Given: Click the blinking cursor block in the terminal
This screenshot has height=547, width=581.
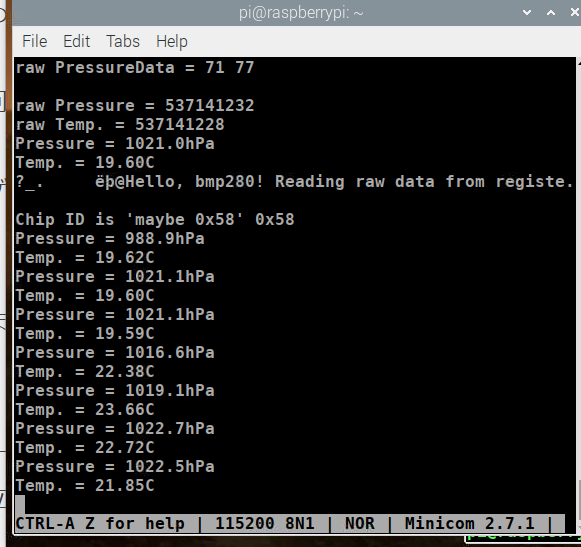Looking at the screenshot, I should (20, 504).
